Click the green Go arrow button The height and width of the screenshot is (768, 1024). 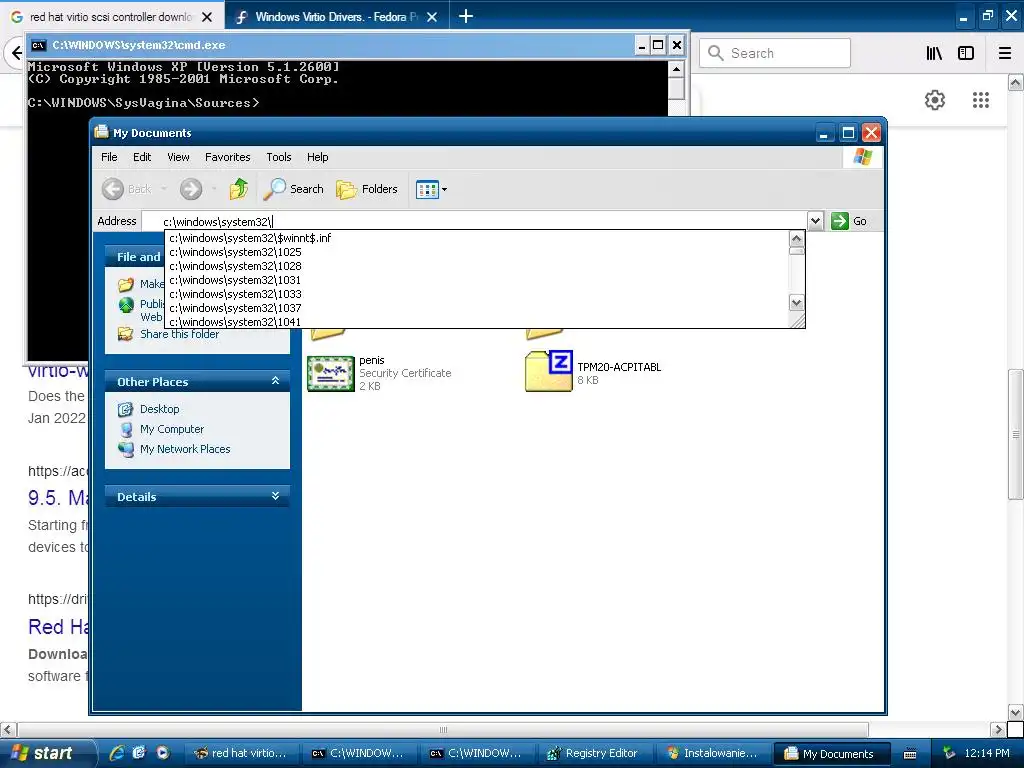point(840,221)
